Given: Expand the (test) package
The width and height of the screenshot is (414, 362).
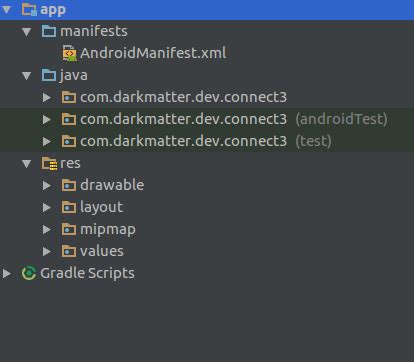Looking at the screenshot, I should [47, 141].
